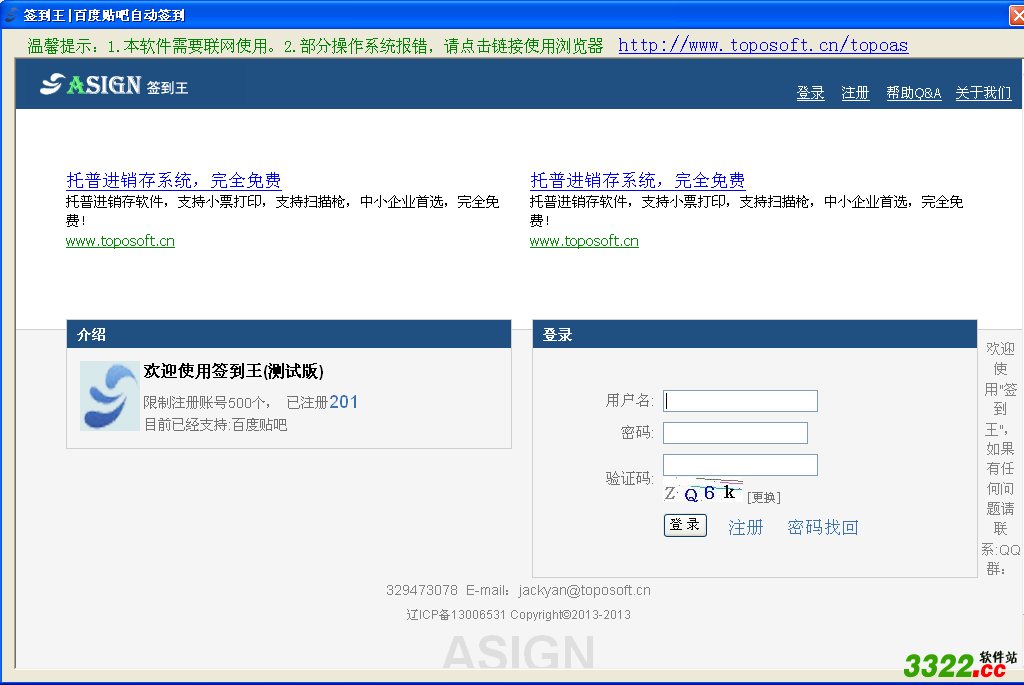Click the app icon in the title bar
1024x685 pixels.
[10, 14]
